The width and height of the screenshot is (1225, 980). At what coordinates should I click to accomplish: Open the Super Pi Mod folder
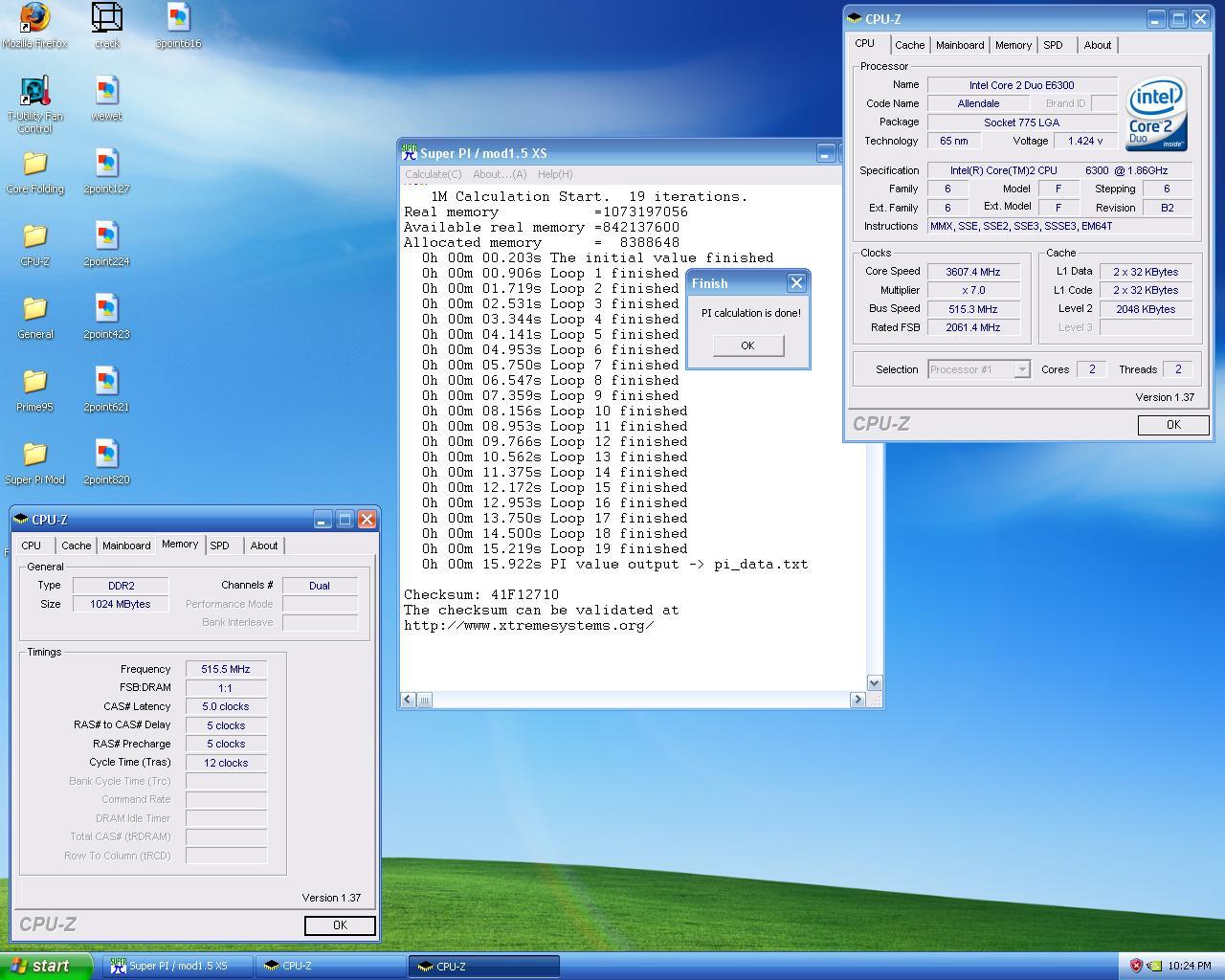tap(35, 463)
